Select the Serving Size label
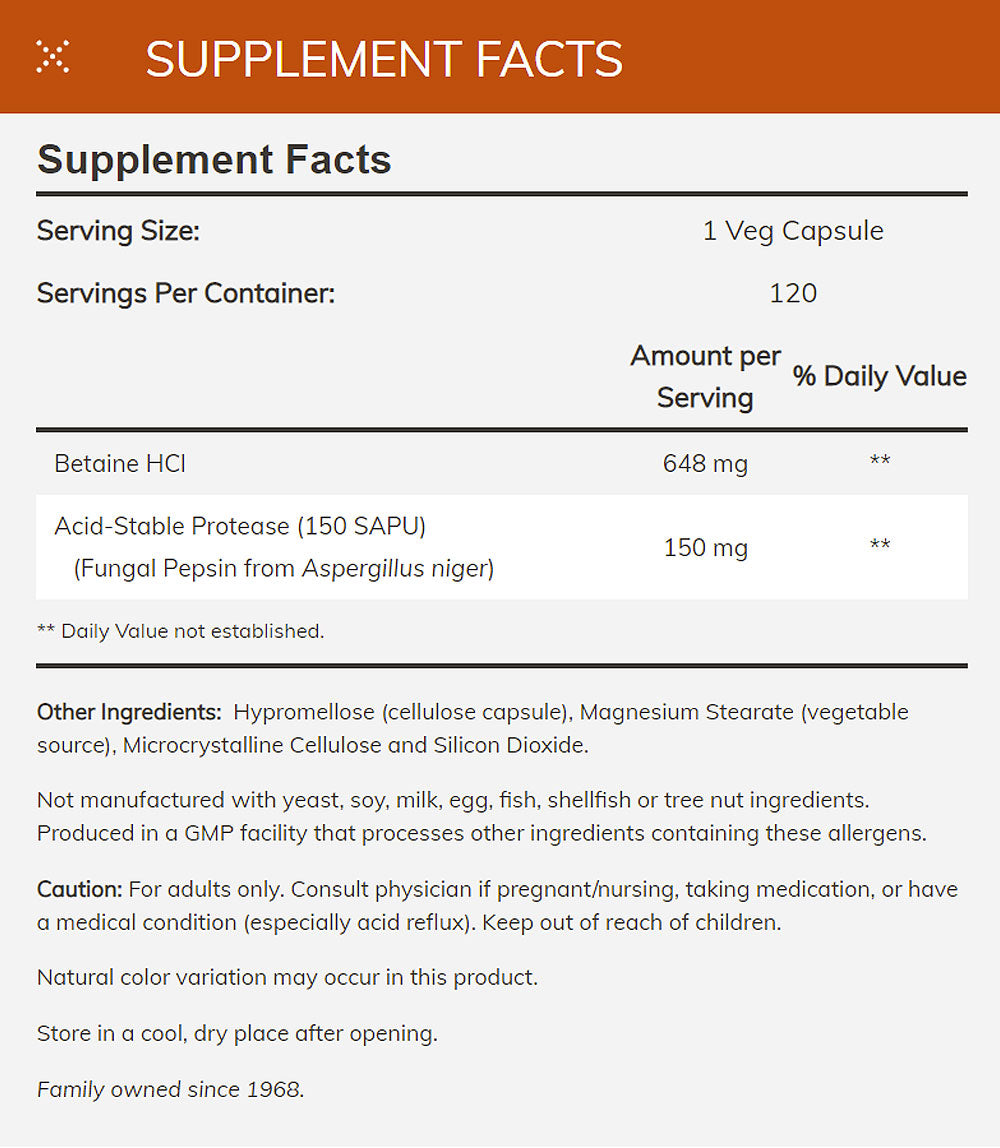 point(119,231)
